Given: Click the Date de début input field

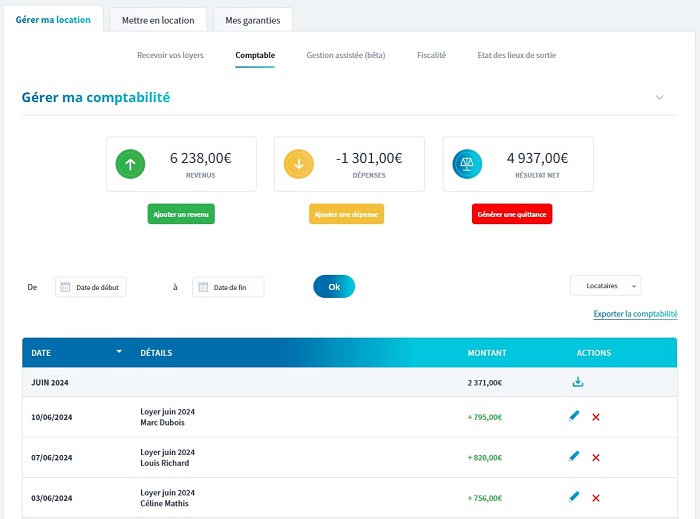Looking at the screenshot, I should (91, 288).
